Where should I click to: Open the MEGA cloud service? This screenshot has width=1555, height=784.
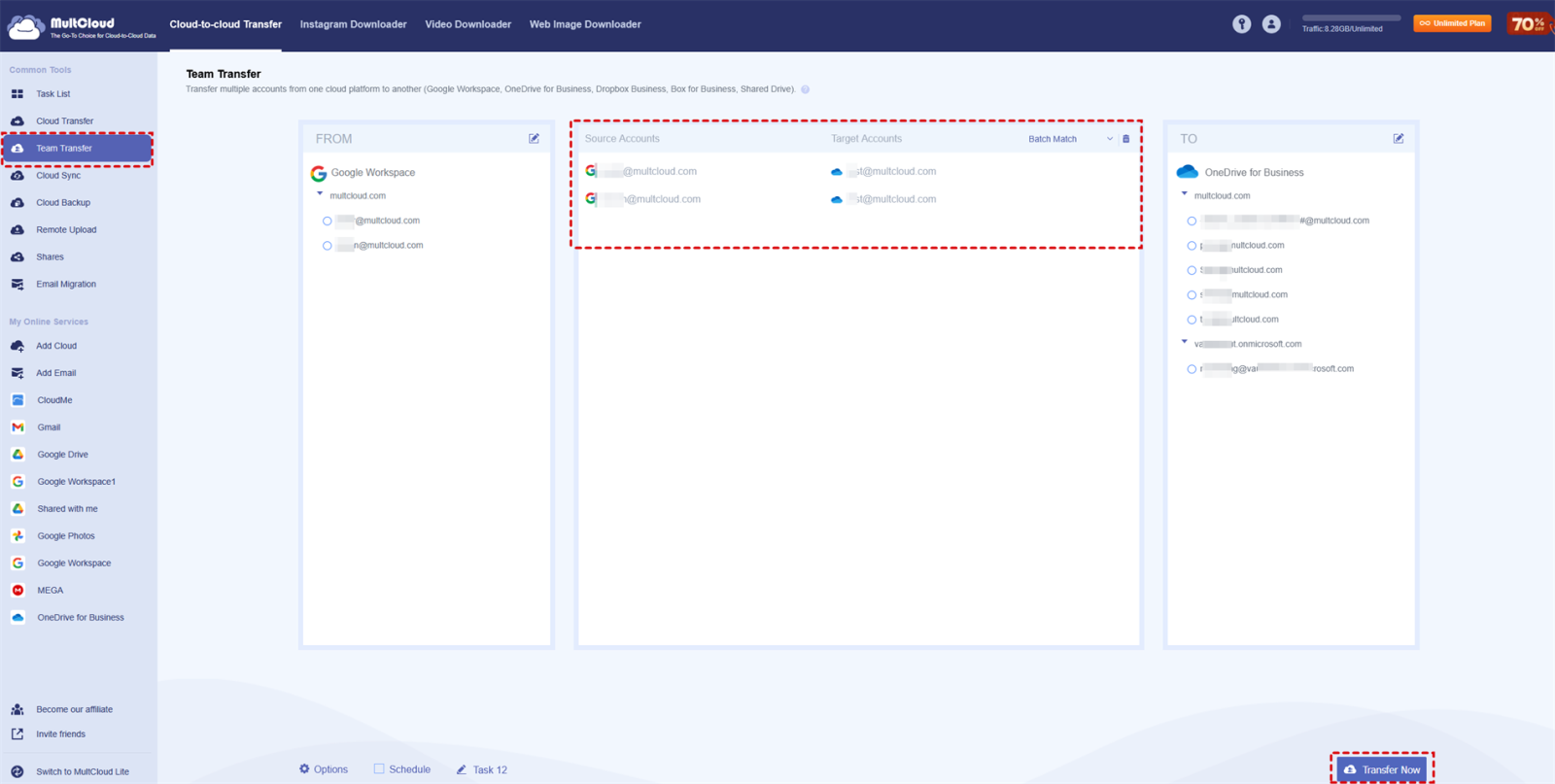pyautogui.click(x=51, y=591)
